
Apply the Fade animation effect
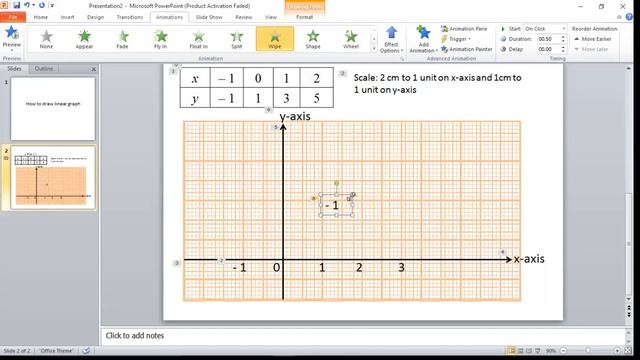pos(122,39)
